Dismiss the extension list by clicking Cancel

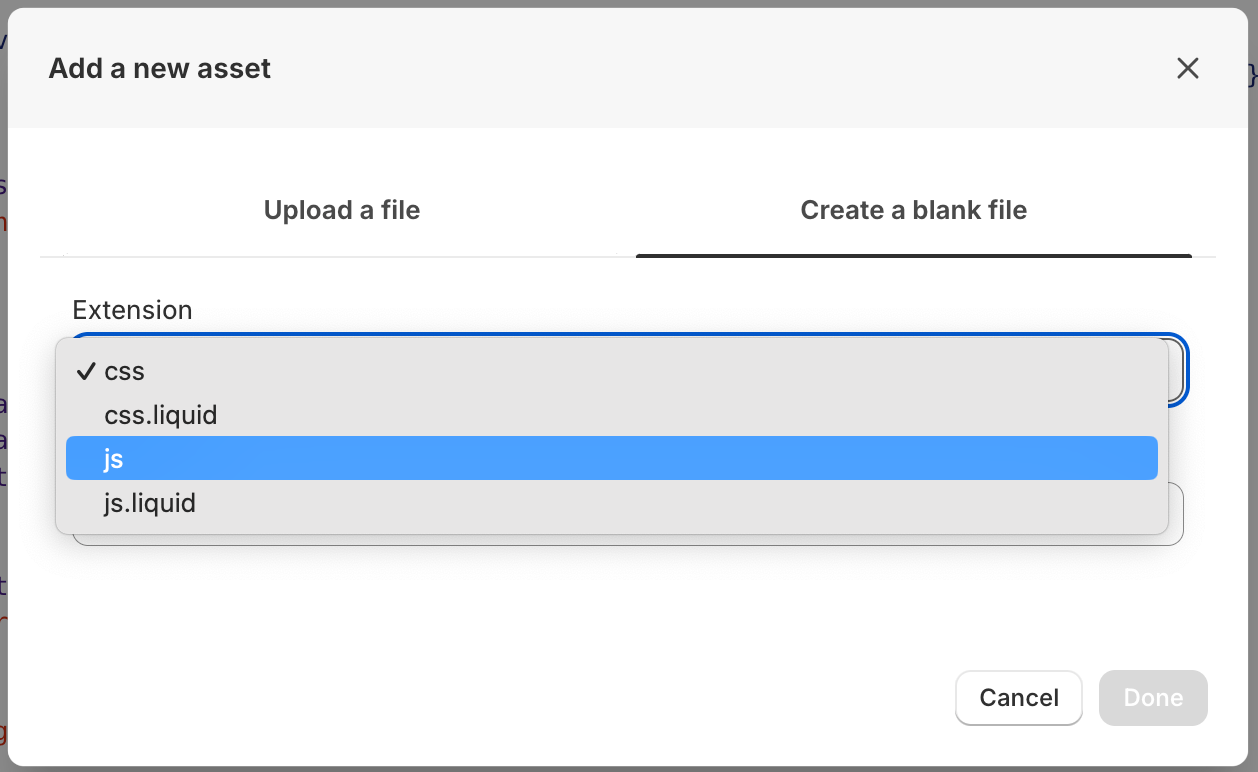click(x=1018, y=697)
